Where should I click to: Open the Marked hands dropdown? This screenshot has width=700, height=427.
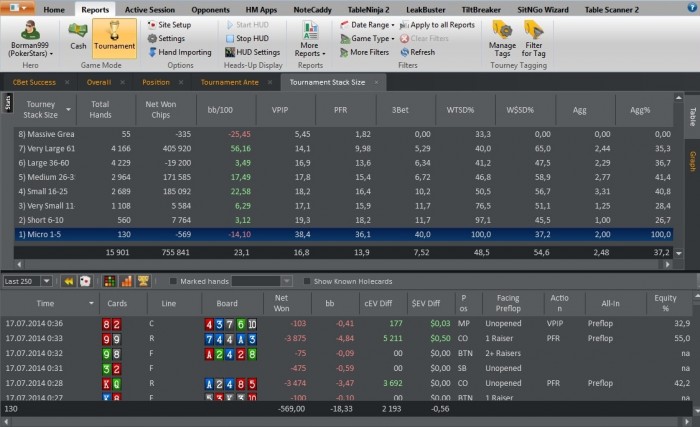287,281
